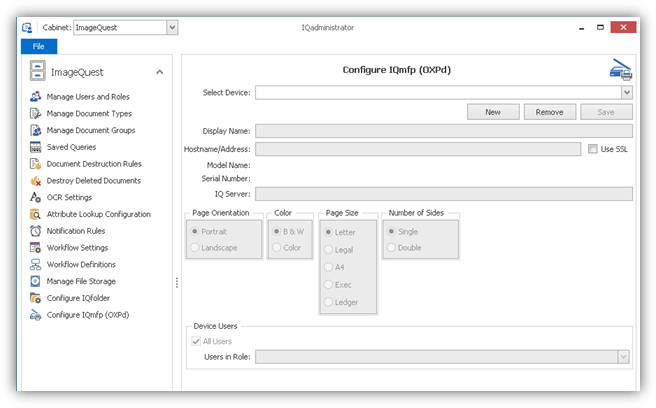656x408 pixels.
Task: Click the Workflow Settings icon
Action: [x=36, y=247]
